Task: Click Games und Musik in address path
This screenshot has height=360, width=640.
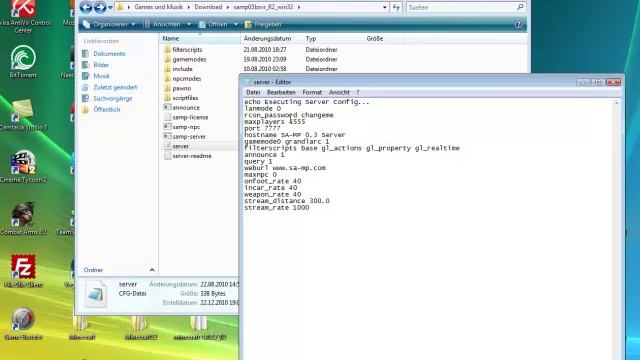Action: pos(158,7)
